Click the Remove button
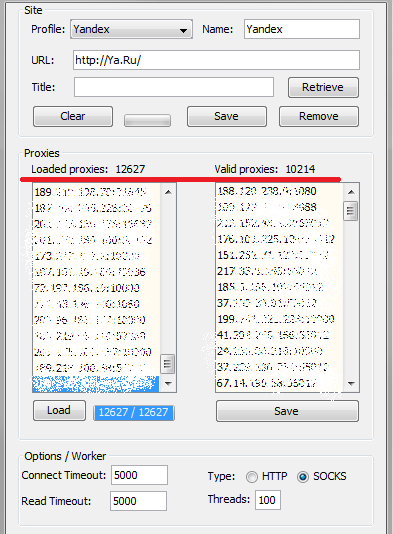 pyautogui.click(x=319, y=116)
